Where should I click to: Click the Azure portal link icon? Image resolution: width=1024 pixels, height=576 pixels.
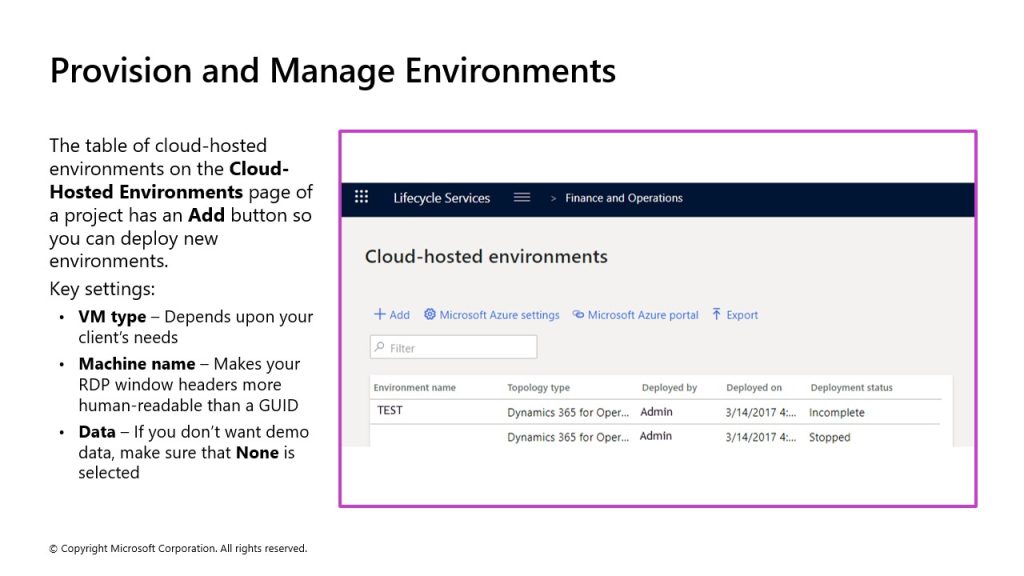(x=578, y=314)
